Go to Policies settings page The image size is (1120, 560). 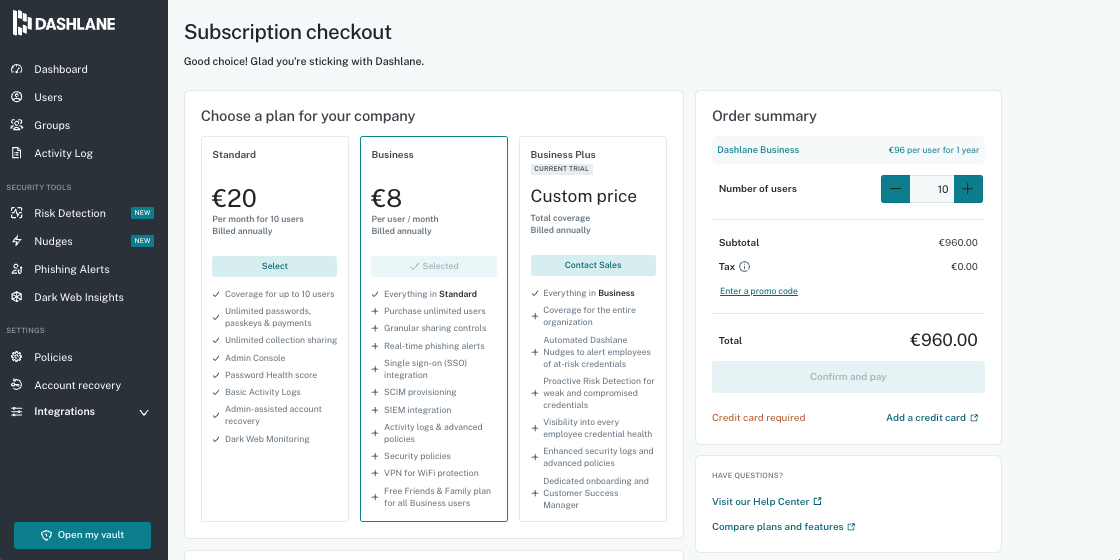(x=53, y=357)
